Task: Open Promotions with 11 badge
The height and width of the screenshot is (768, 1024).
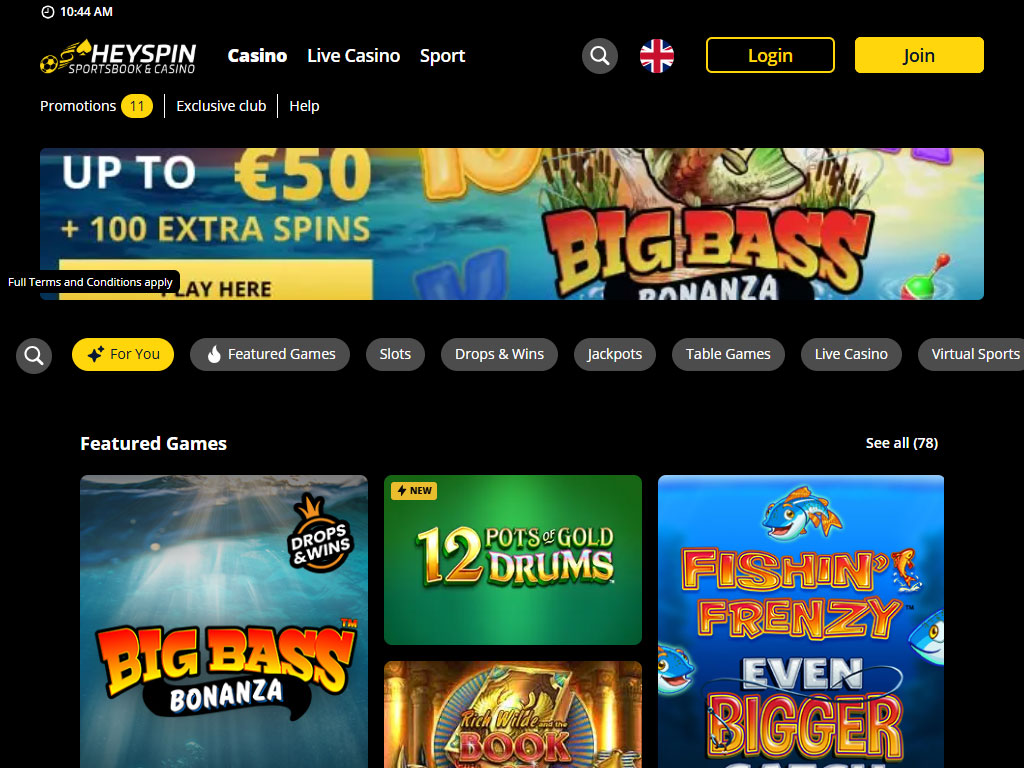Action: 96,106
